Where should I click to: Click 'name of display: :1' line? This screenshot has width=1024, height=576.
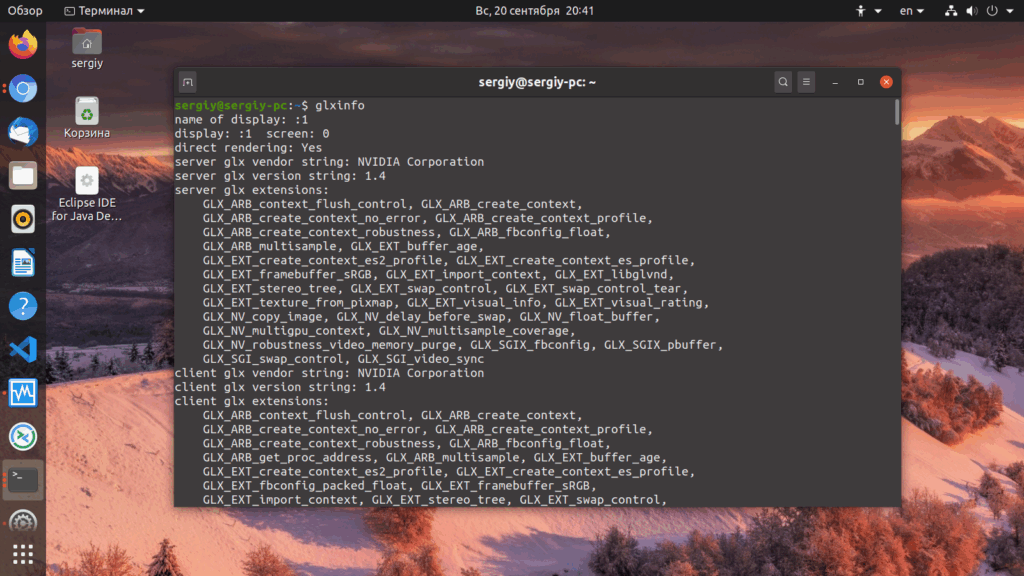click(241, 120)
